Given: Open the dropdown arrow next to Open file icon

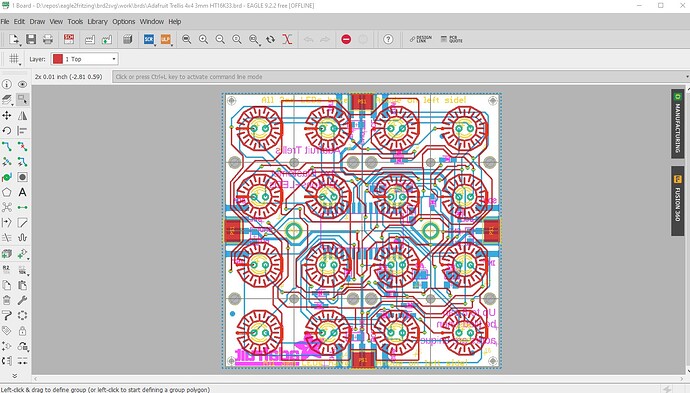Looking at the screenshot, I should tap(20, 44).
